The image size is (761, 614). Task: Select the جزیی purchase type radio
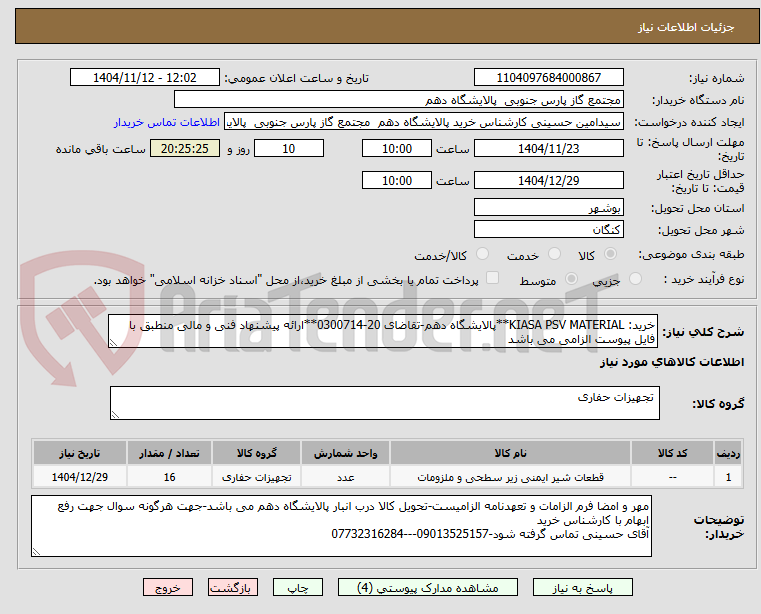(635, 279)
